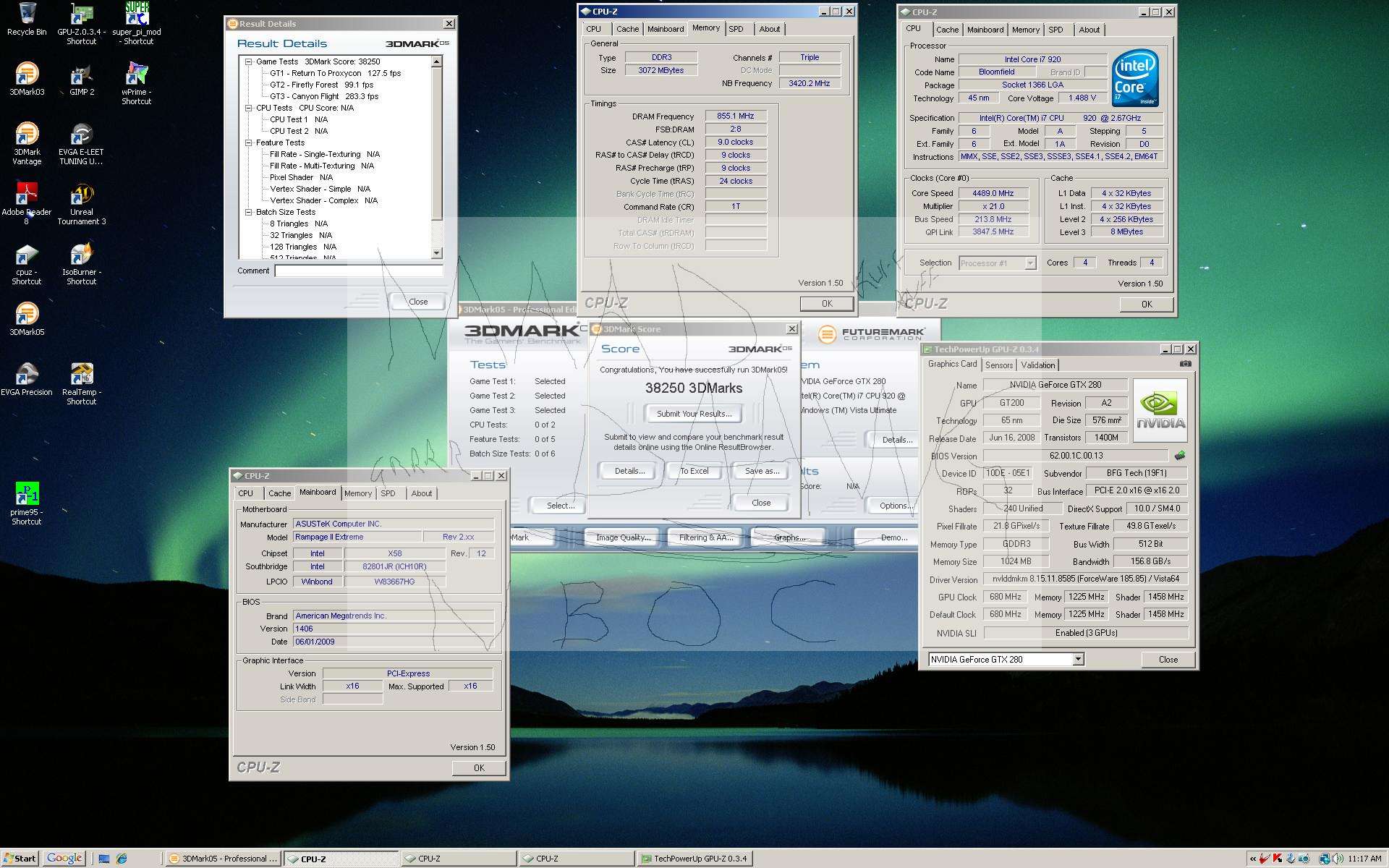Click Show Desktop quick launch icon
This screenshot has height=868, width=1389.
tap(104, 859)
